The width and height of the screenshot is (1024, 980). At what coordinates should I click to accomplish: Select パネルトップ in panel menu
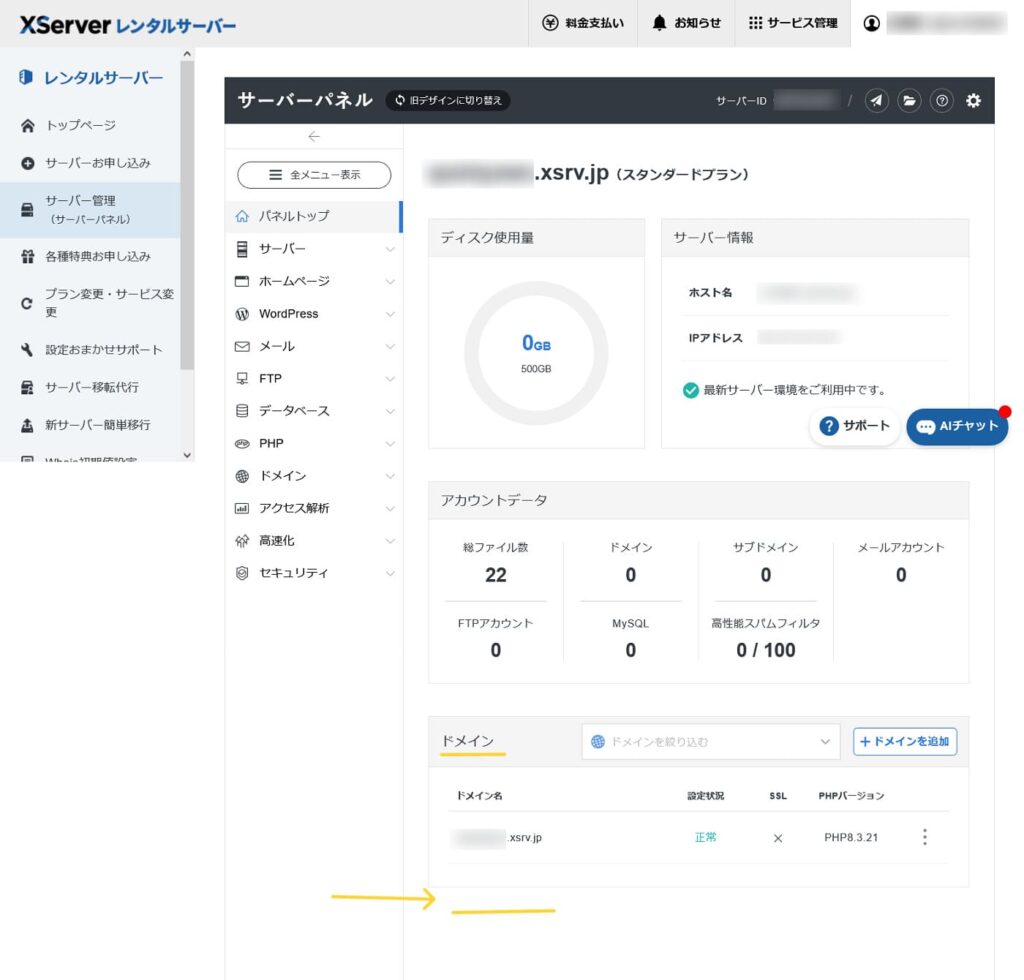pyautogui.click(x=314, y=216)
